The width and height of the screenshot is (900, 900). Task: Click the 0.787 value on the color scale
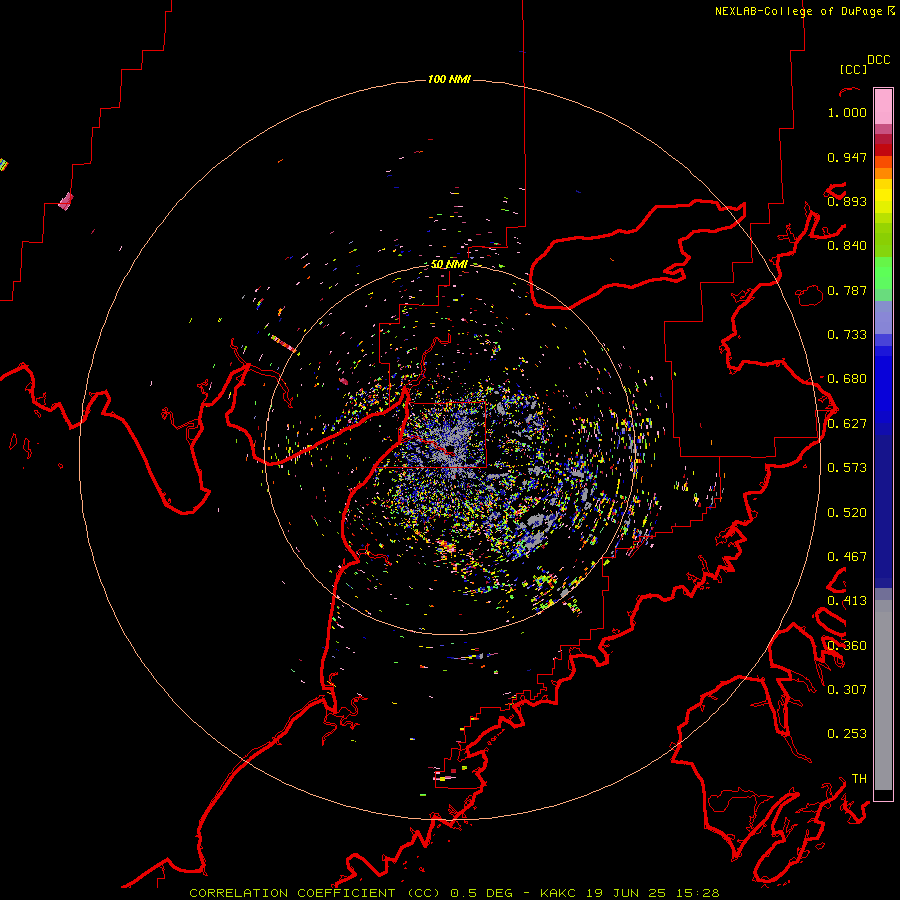coord(847,290)
